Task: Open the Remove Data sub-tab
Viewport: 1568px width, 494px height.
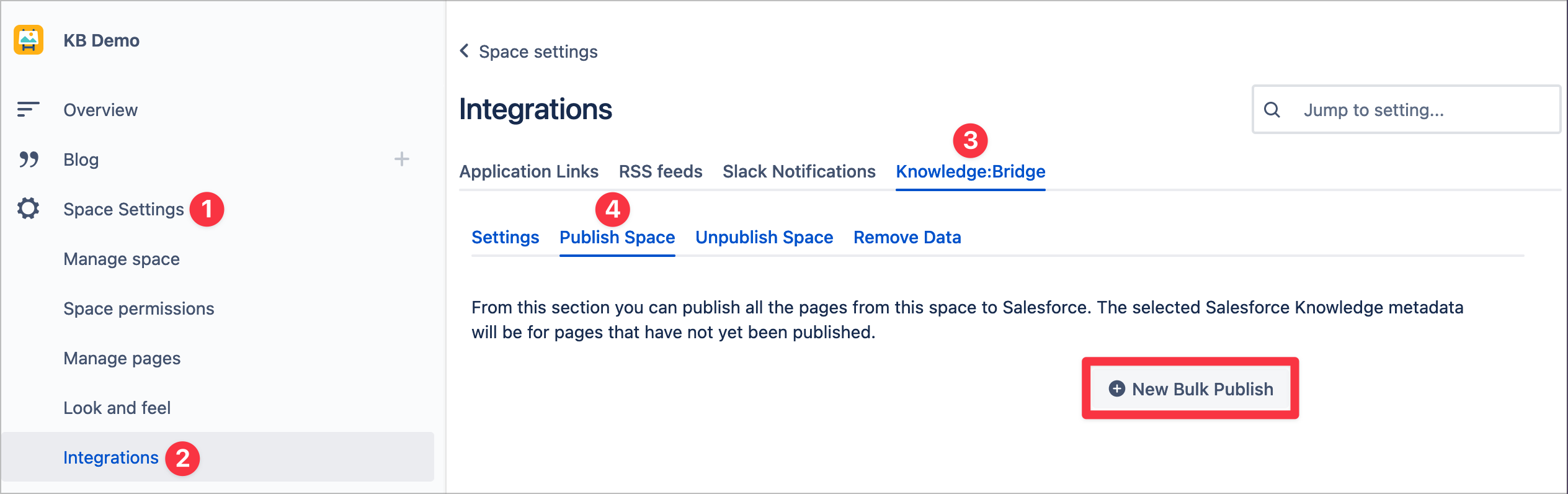Action: point(907,237)
